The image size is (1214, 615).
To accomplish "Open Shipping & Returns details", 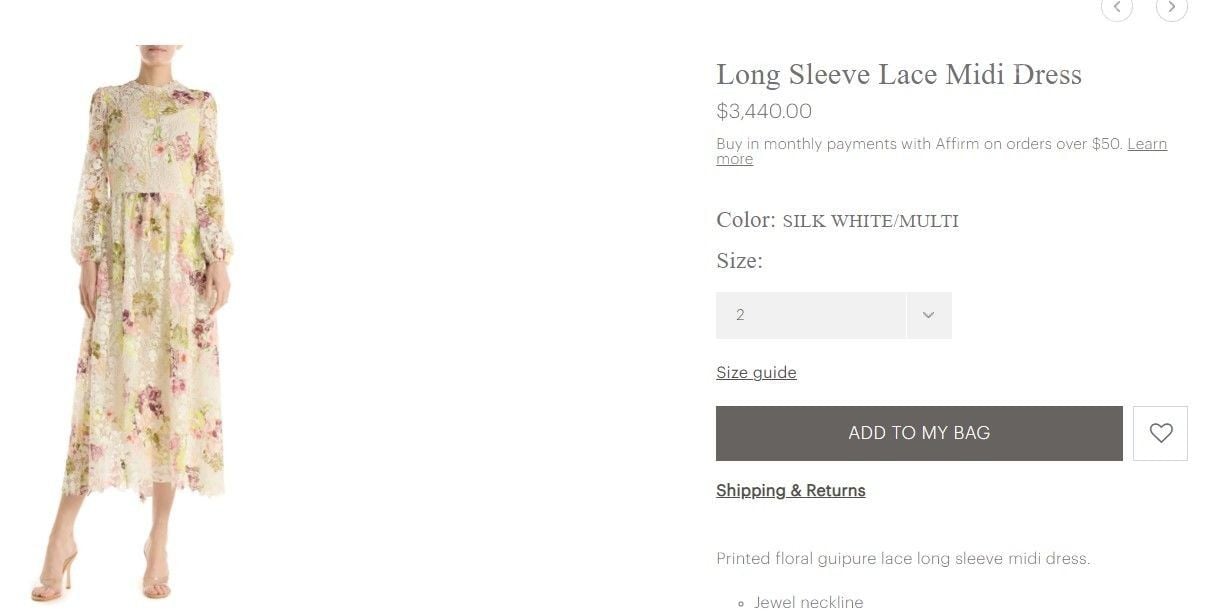I will click(x=790, y=490).
